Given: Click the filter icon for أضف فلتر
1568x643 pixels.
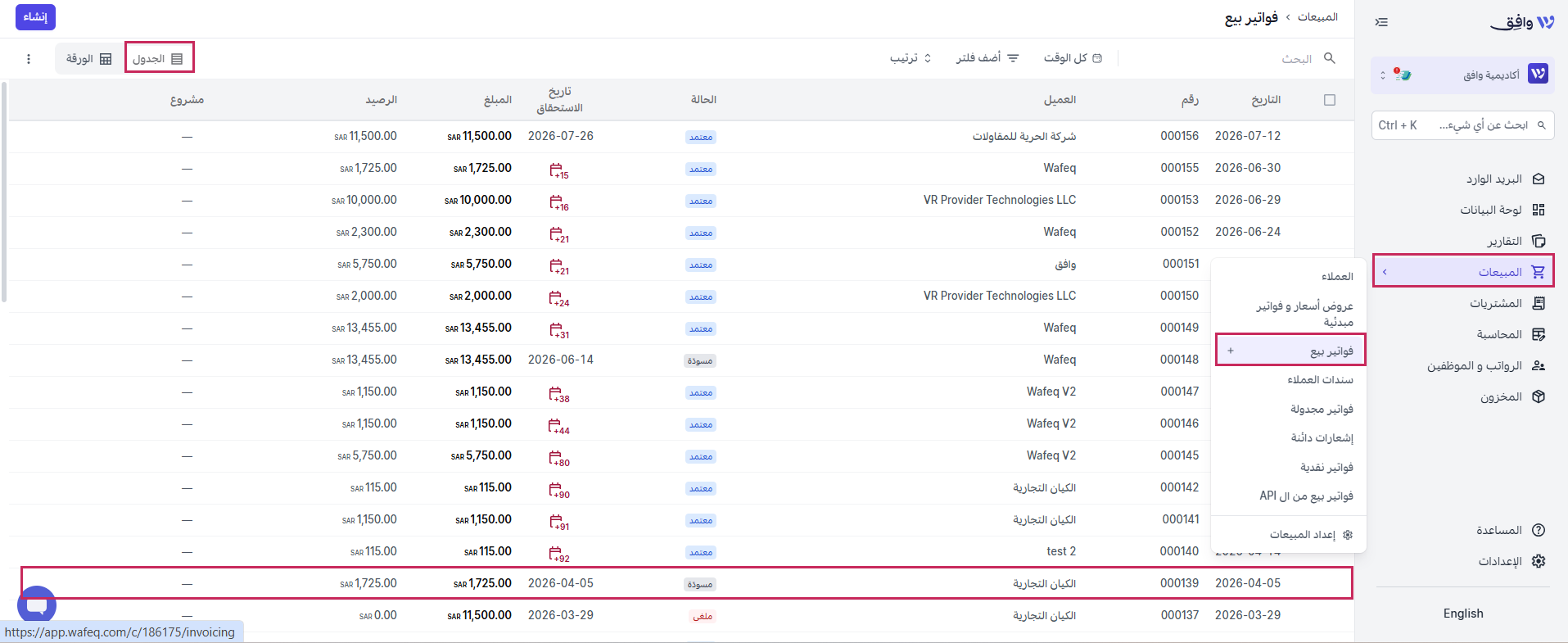Looking at the screenshot, I should pos(1013,58).
